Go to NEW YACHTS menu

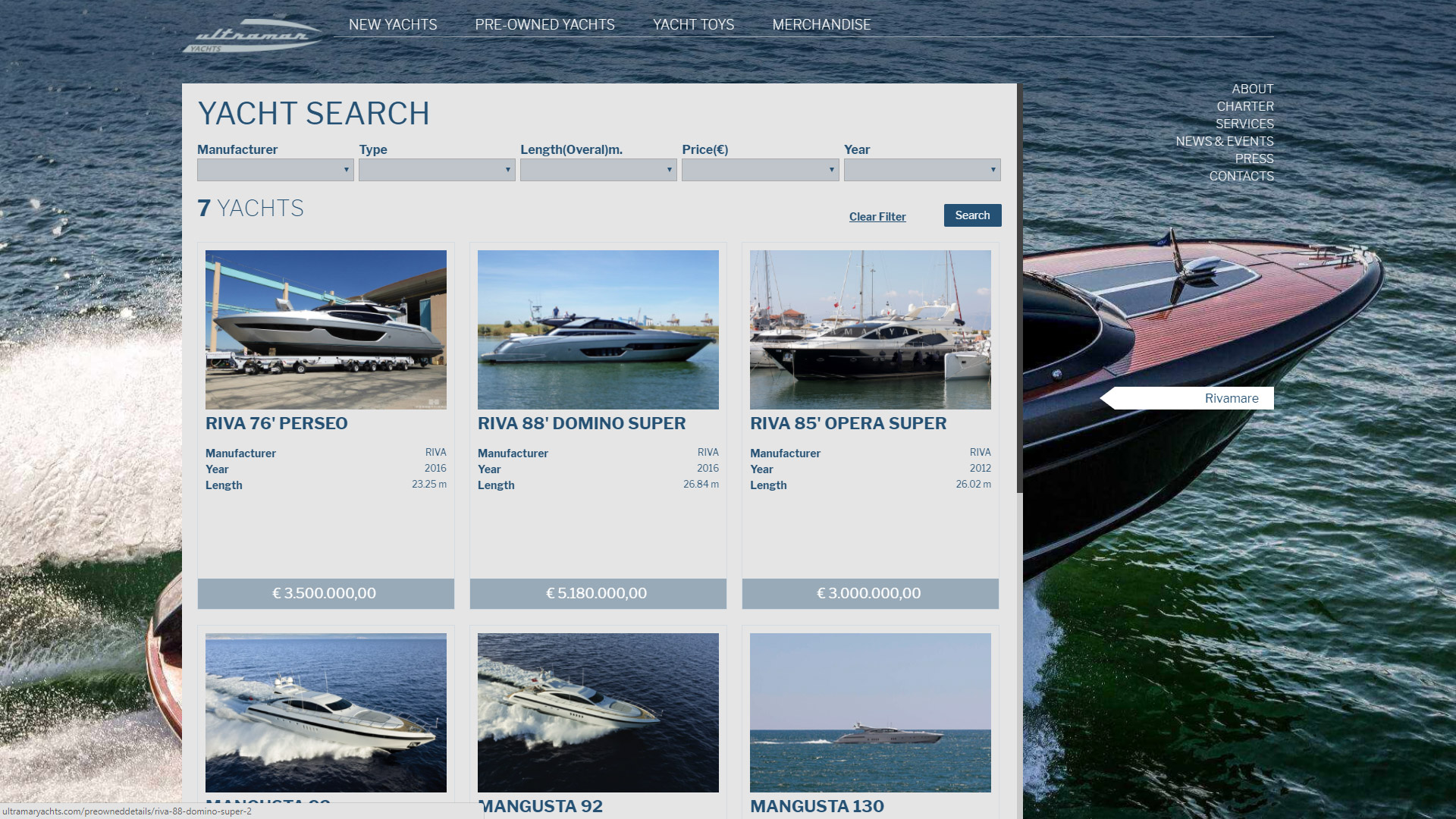click(x=393, y=24)
